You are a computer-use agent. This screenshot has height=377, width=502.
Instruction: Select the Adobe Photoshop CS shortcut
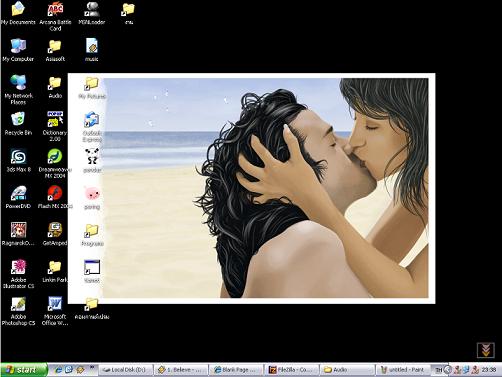[18, 311]
